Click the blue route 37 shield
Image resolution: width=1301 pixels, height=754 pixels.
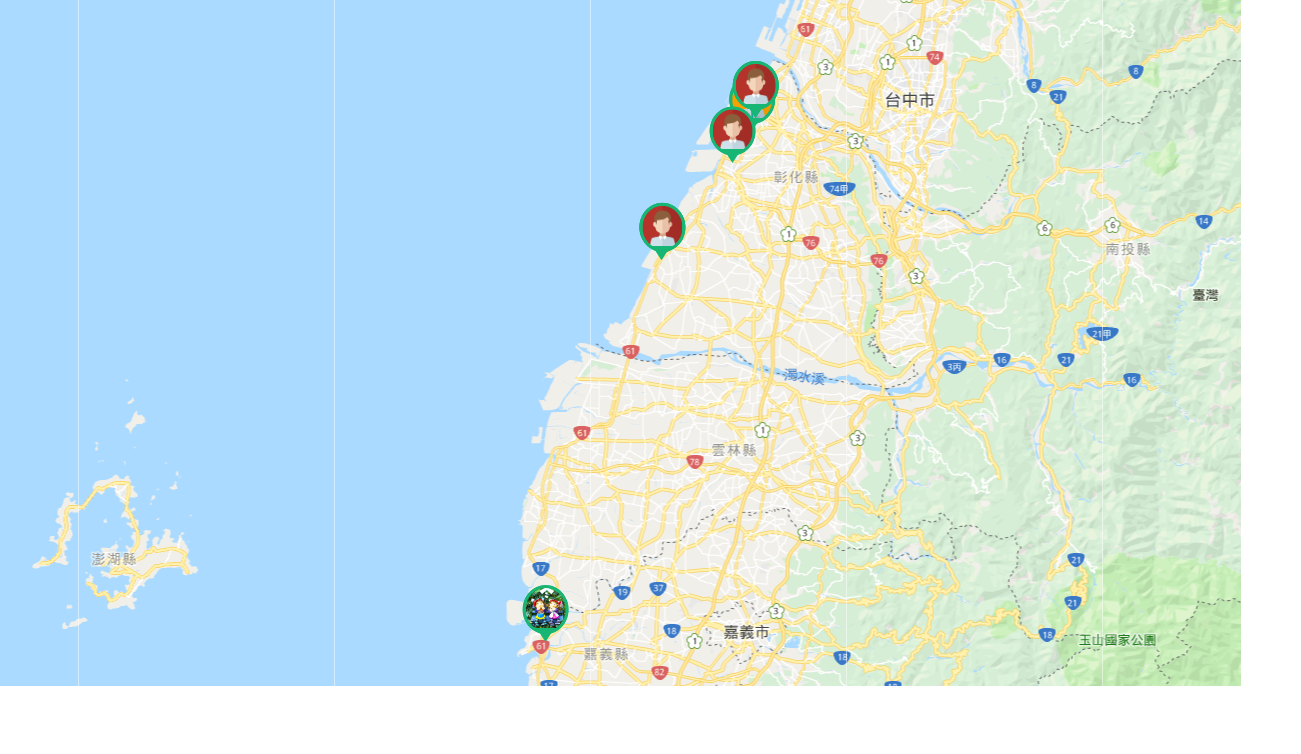click(x=657, y=588)
